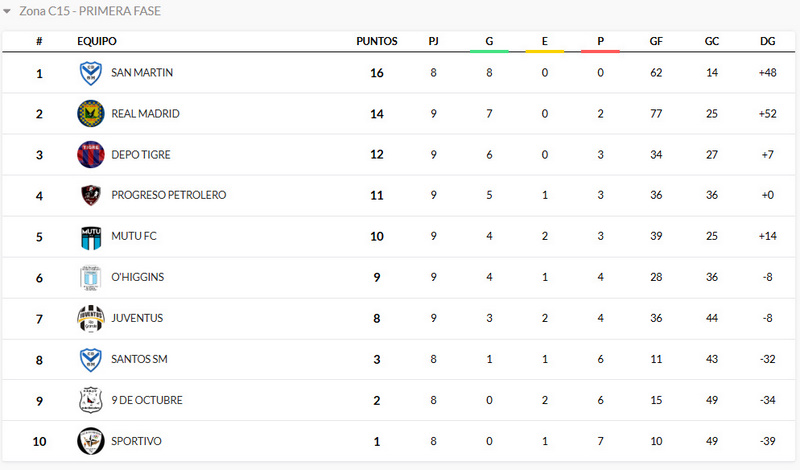This screenshot has height=470, width=800.
Task: Click the O'Higgins team crest
Action: point(91,278)
